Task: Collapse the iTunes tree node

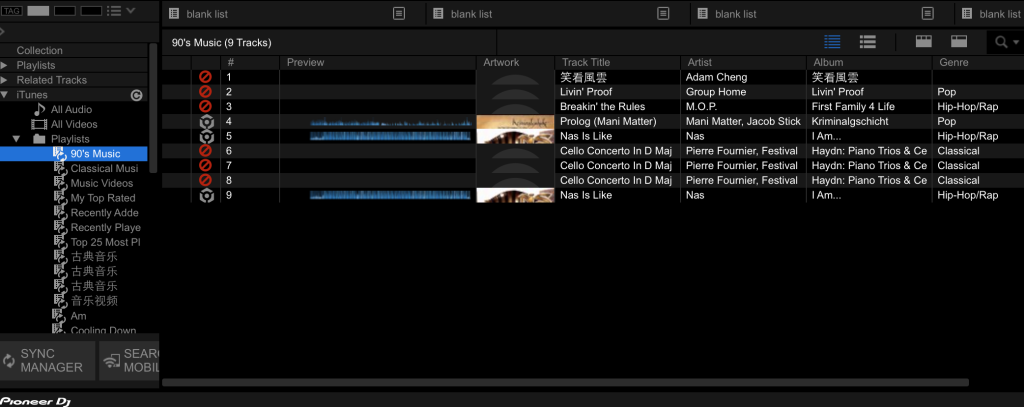Action: pos(5,95)
